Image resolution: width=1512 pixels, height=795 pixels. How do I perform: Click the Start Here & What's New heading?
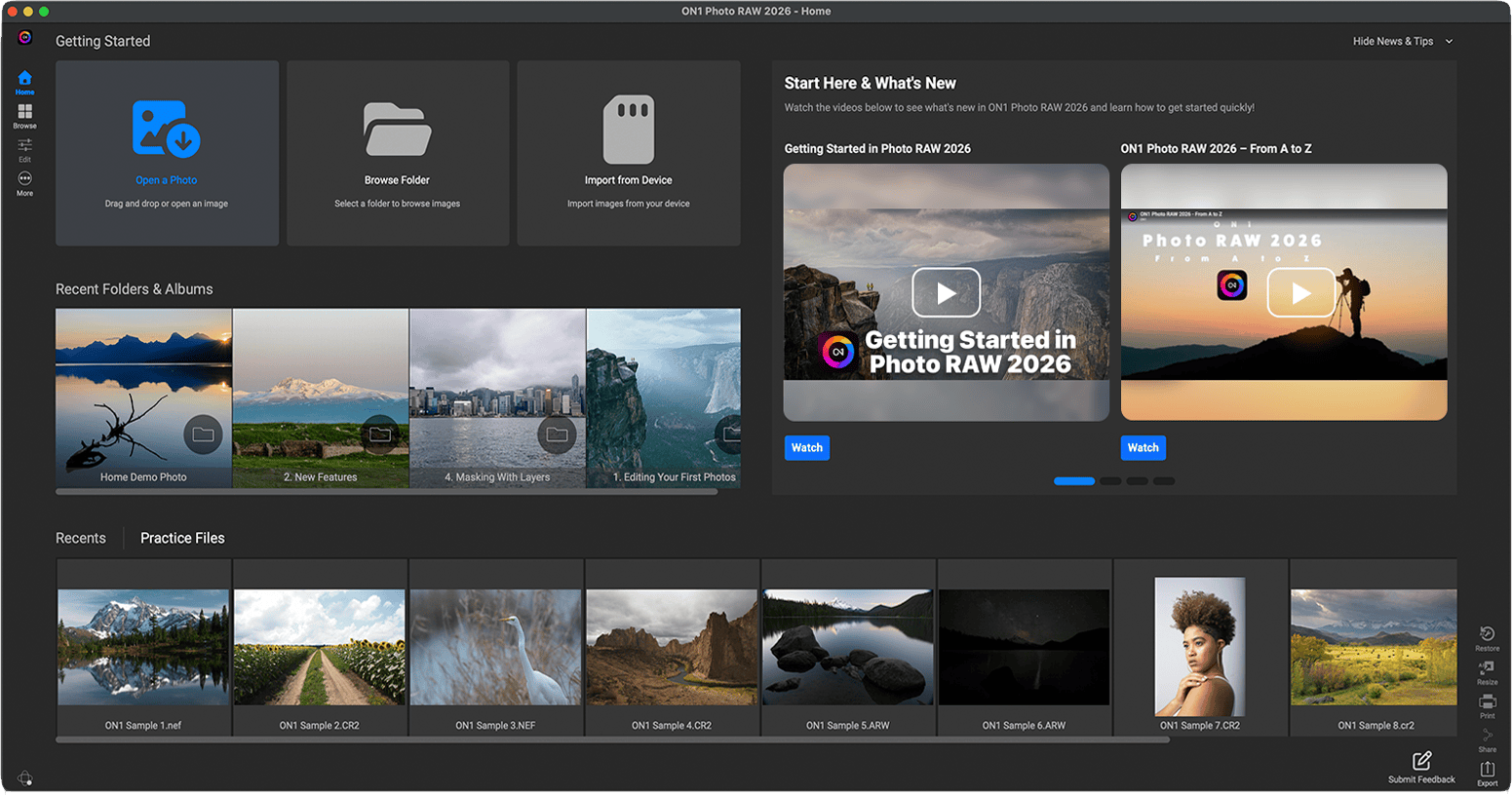click(871, 84)
